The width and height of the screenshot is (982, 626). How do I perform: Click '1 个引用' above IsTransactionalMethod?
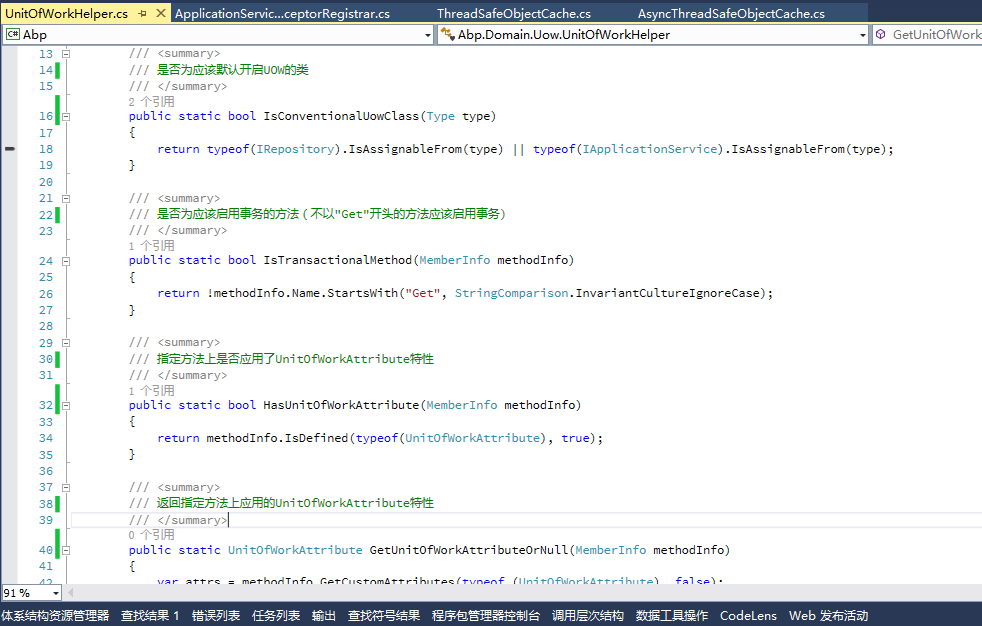(152, 246)
